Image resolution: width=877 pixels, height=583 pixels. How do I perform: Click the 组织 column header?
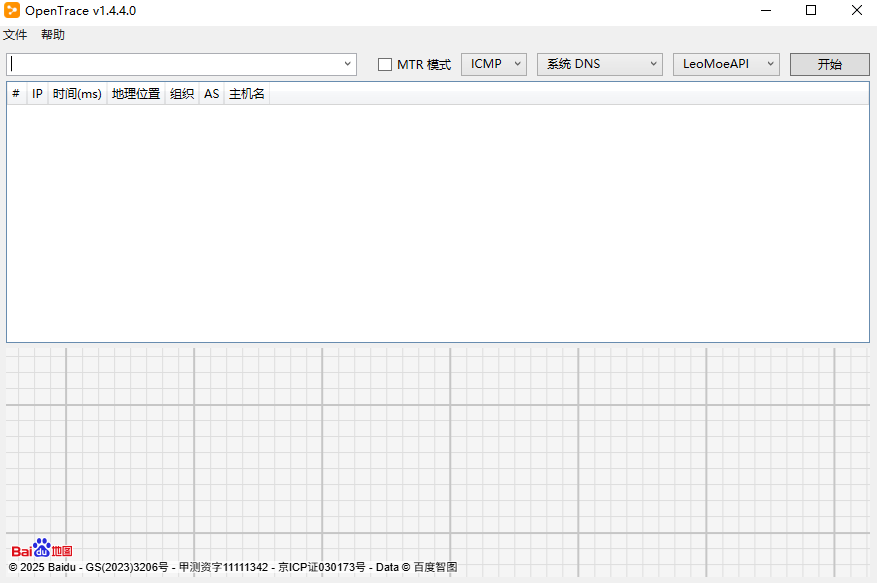pos(182,94)
